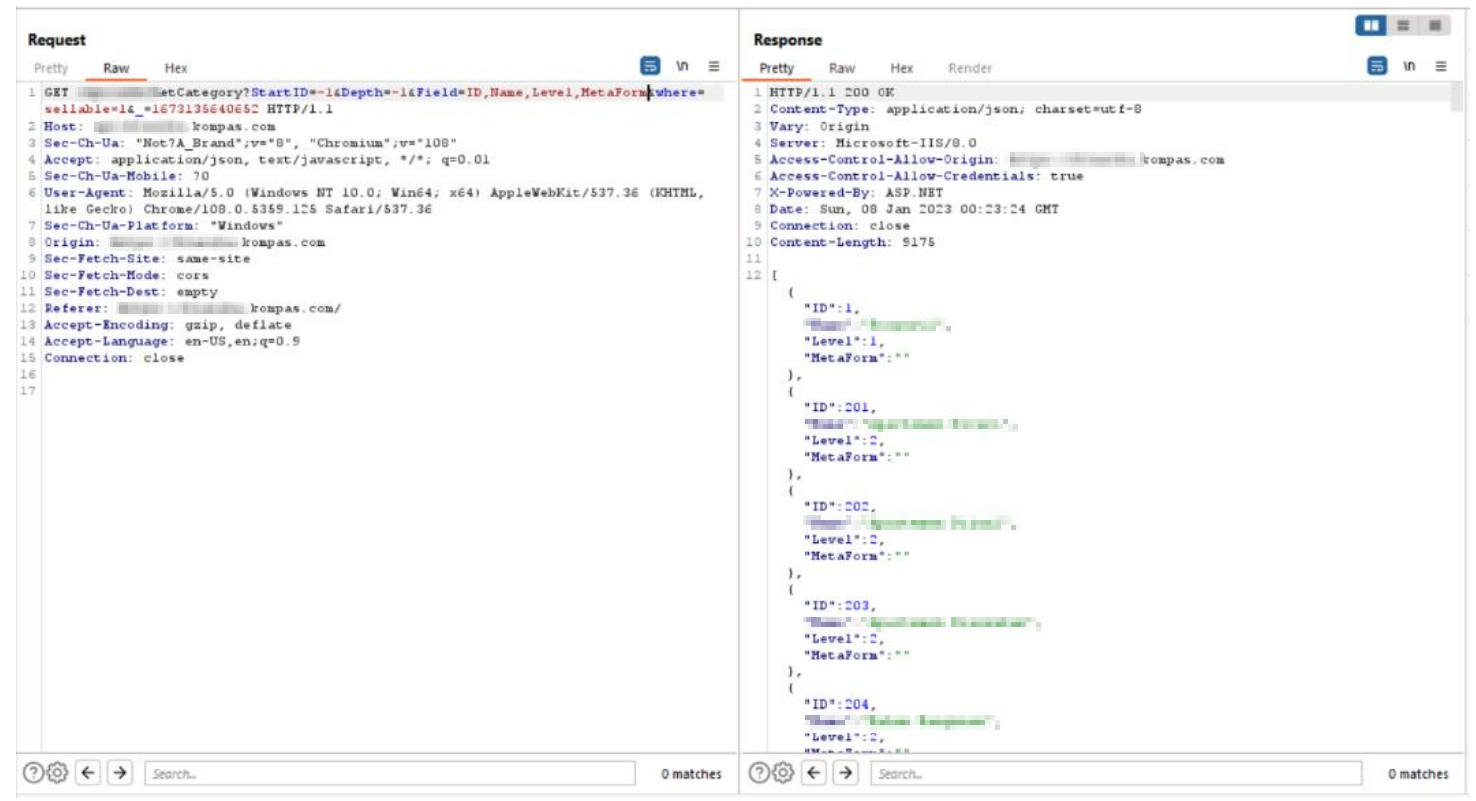The width and height of the screenshot is (1476, 801).
Task: Toggle the \n display in the Response panel
Action: coord(1409,67)
